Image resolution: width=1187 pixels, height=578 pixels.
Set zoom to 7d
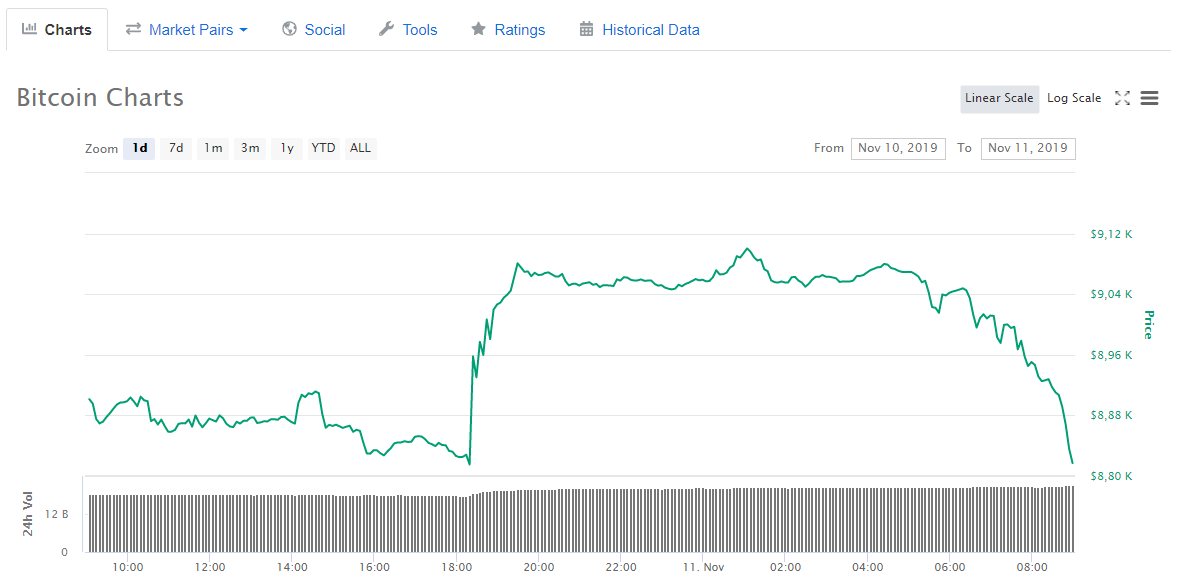coord(176,148)
